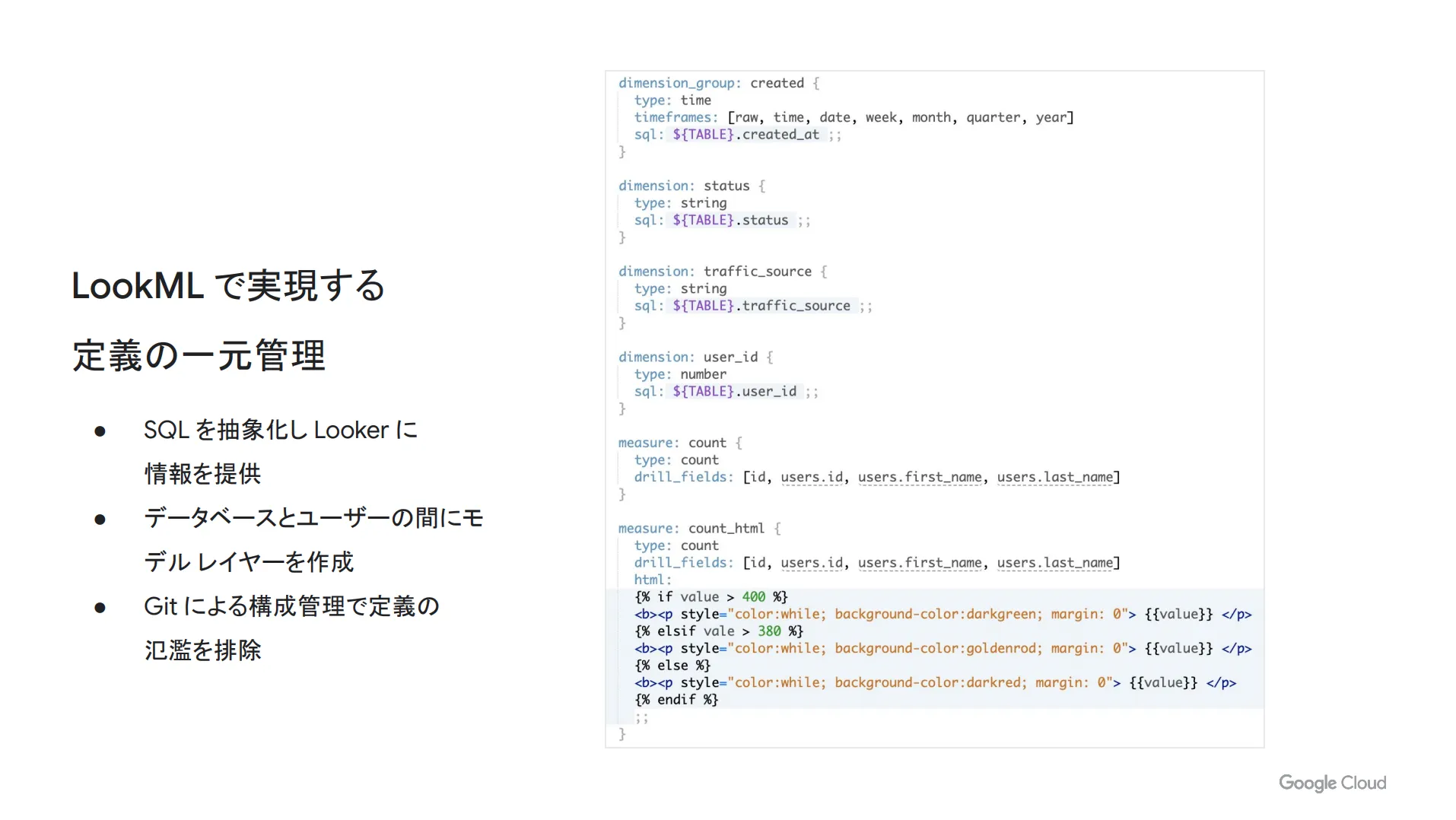The width and height of the screenshot is (1456, 820).
Task: Click the line 'measure: count_html {'
Action: pos(699,528)
